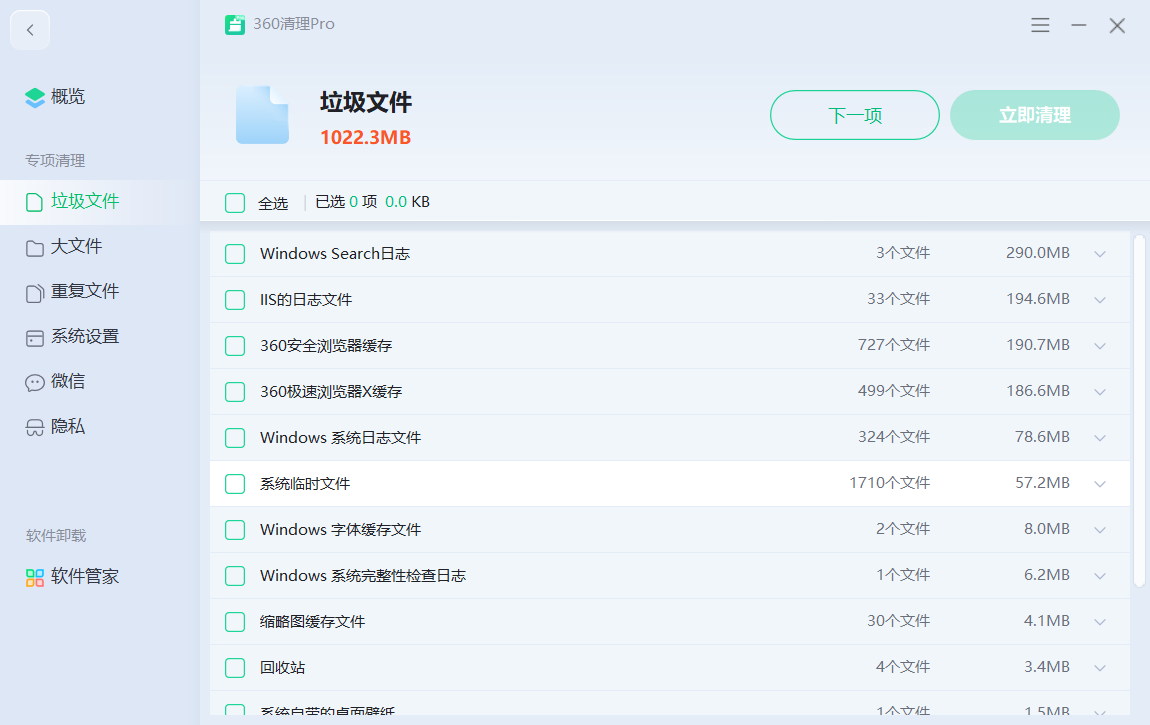Expand Windows 系统日志文件 row chevron

click(1100, 438)
